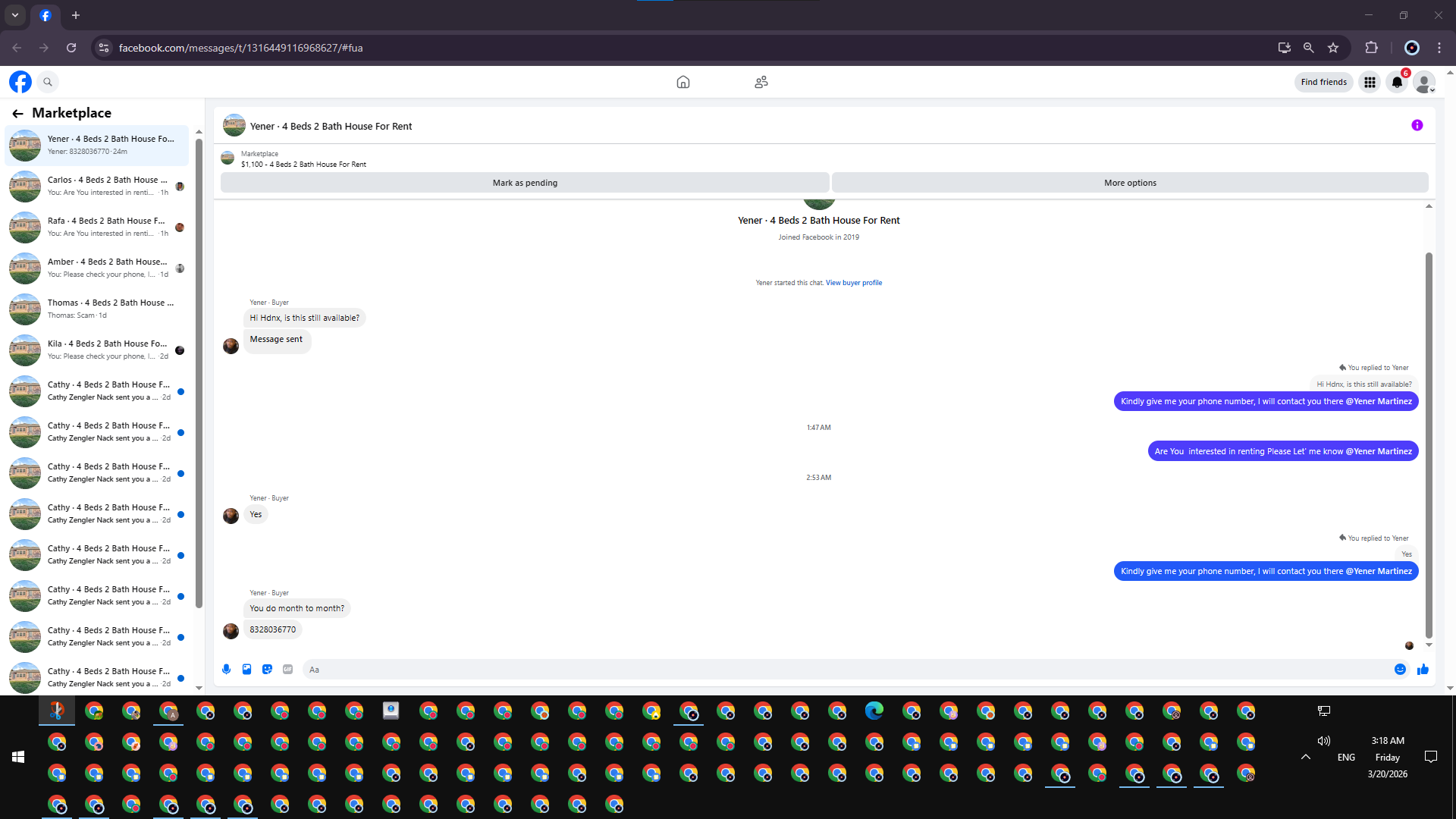1456x819 pixels.
Task: Open conversation information purple icon
Action: (x=1417, y=125)
